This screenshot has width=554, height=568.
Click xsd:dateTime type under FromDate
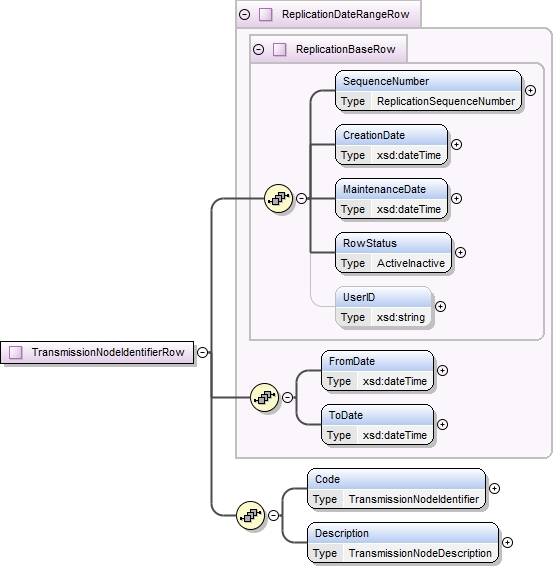coord(395,381)
